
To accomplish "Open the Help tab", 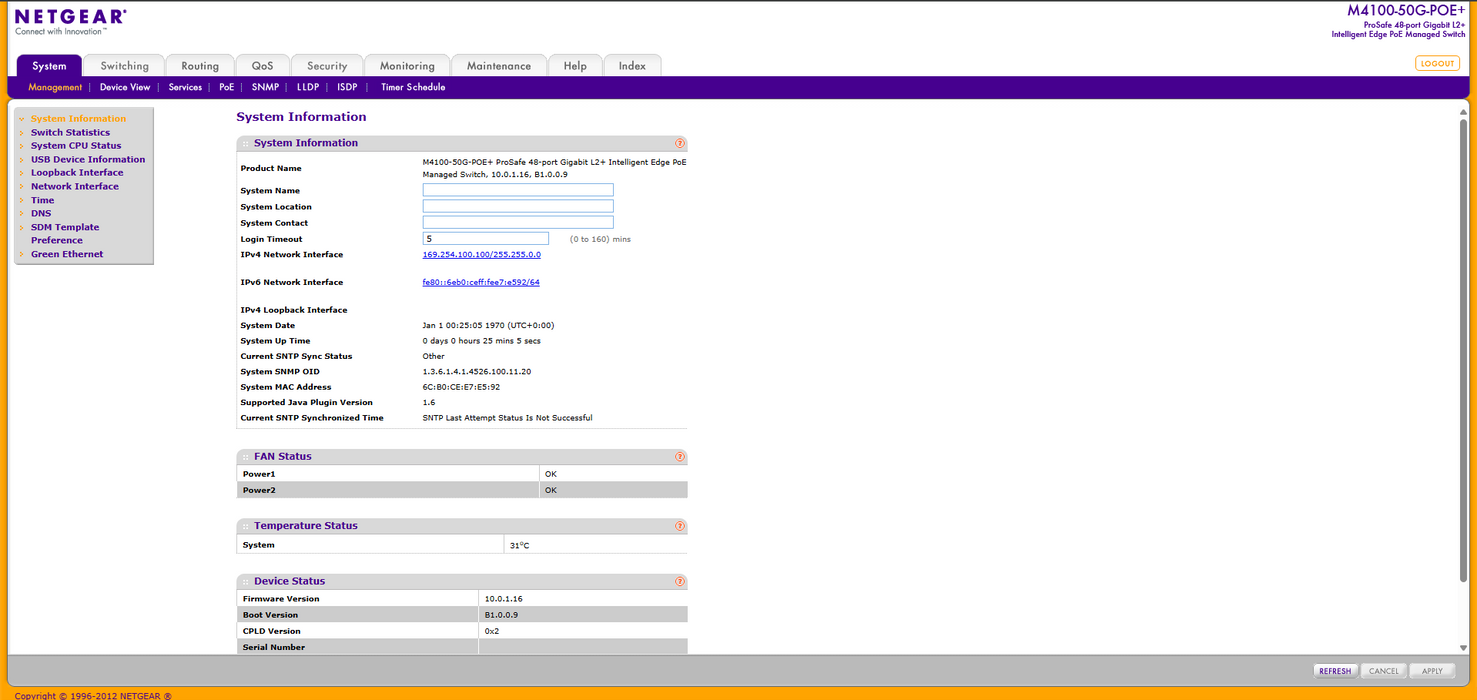I will point(575,66).
